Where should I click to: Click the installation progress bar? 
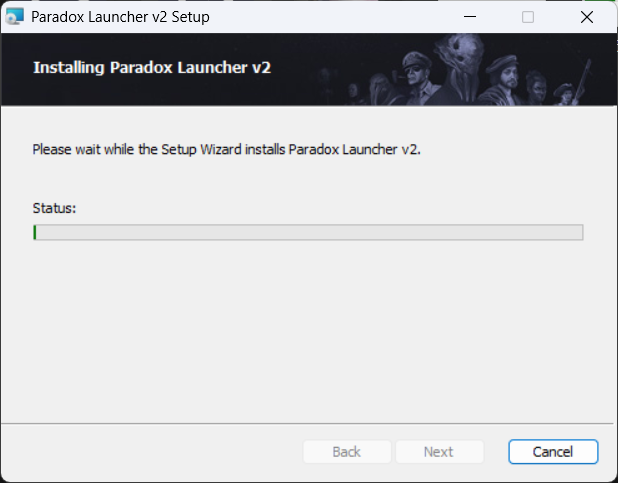[x=308, y=232]
